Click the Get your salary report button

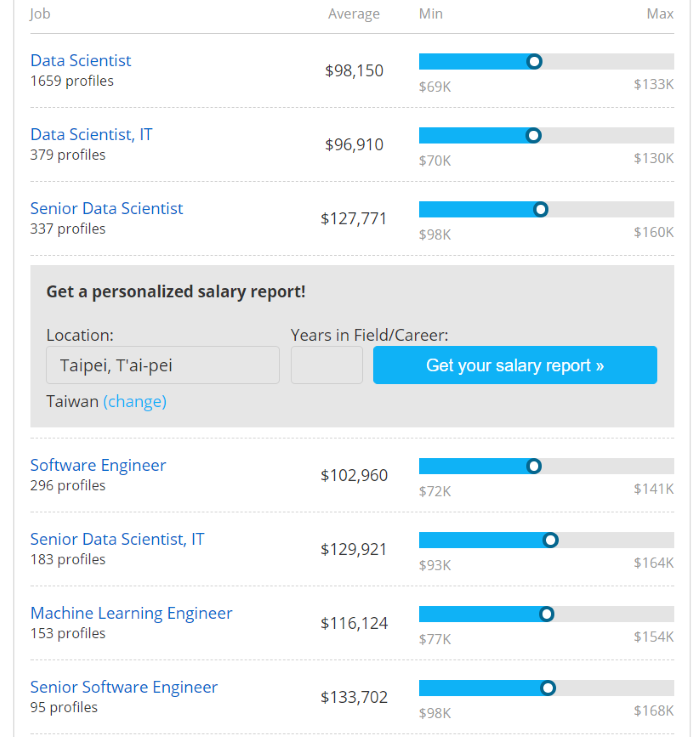coord(515,366)
